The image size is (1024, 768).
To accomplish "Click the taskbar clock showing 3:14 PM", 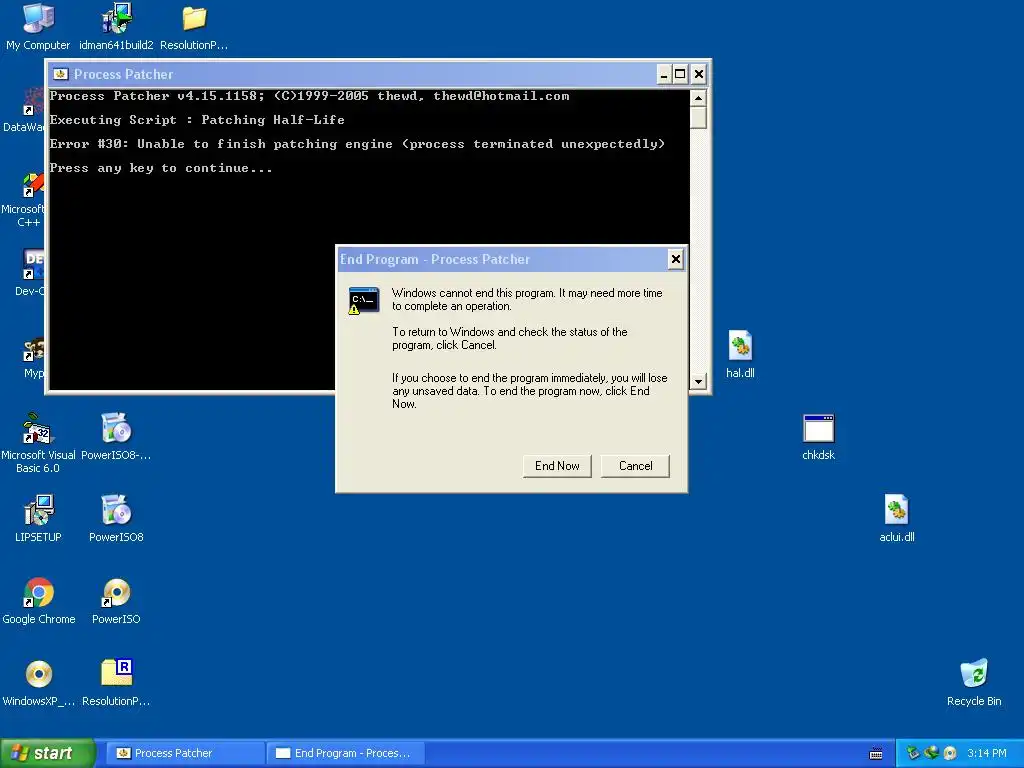I will point(987,753).
